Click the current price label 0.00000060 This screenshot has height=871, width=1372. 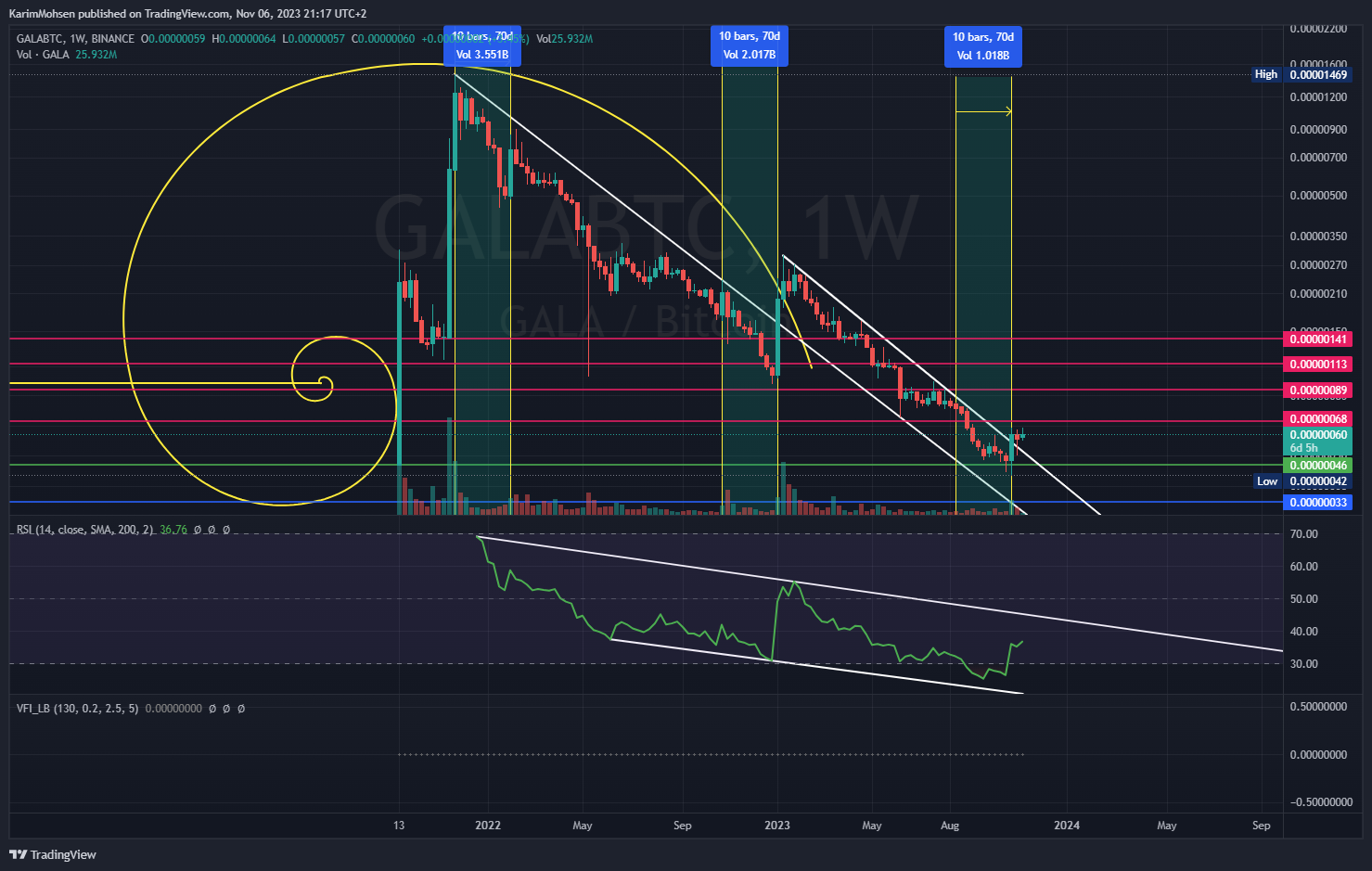pyautogui.click(x=1318, y=435)
